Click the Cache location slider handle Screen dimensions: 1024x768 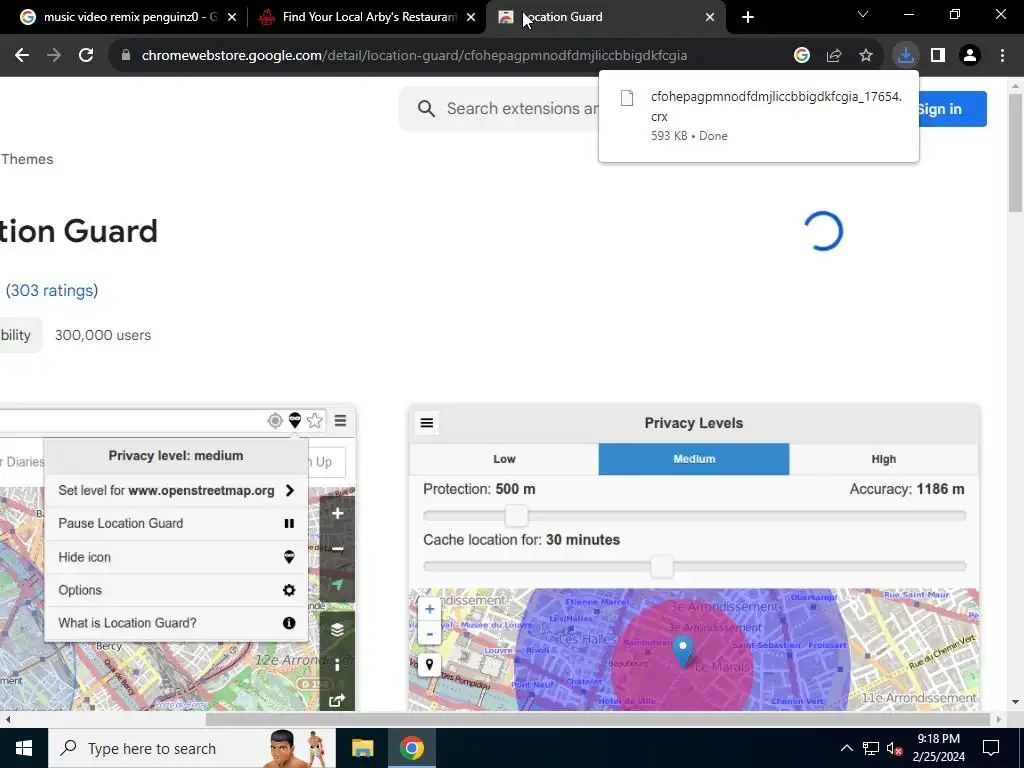tap(662, 567)
